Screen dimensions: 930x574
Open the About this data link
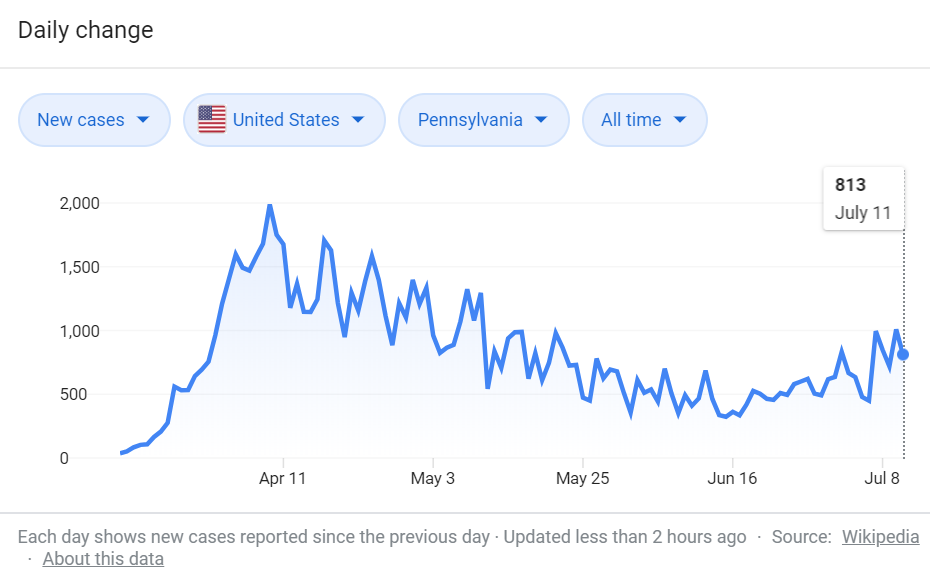pos(103,559)
